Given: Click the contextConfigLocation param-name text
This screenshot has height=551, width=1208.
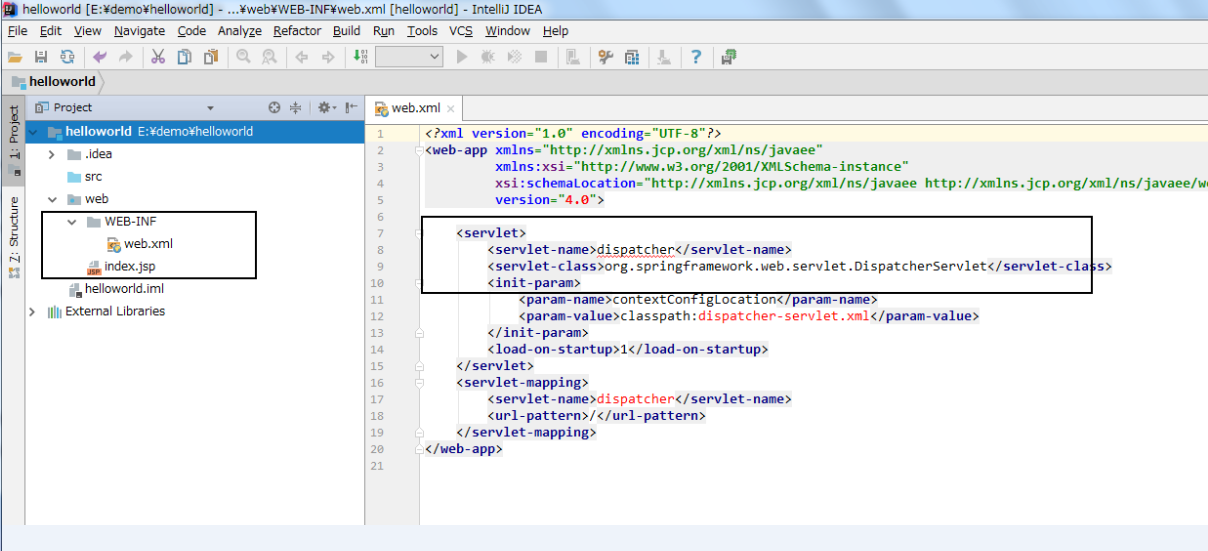Looking at the screenshot, I should point(694,299).
